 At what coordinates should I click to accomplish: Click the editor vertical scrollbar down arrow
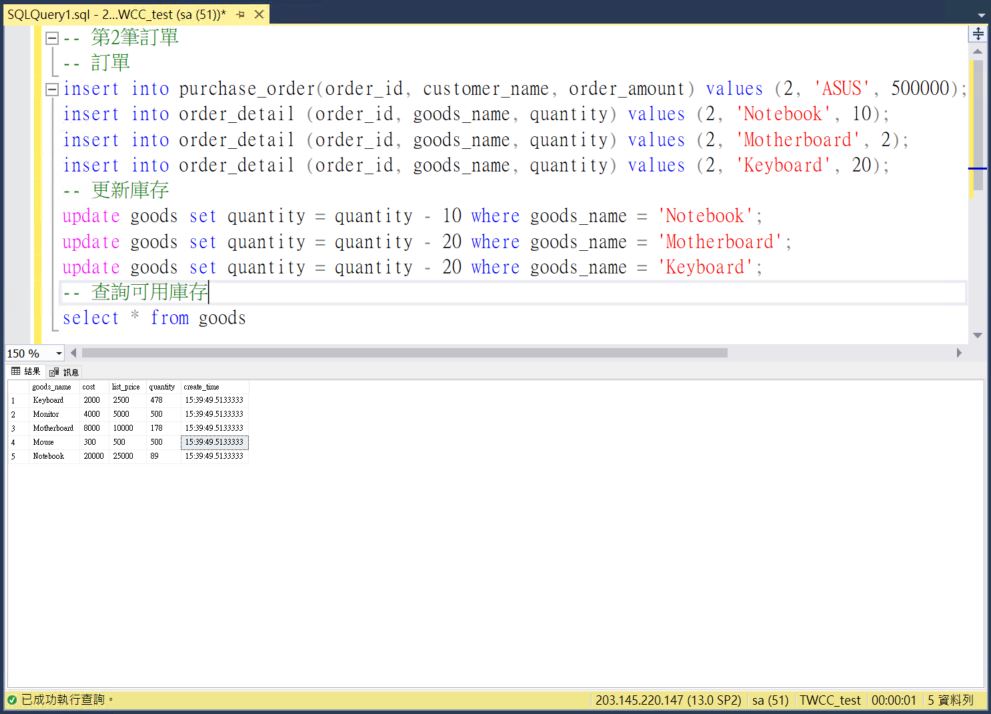click(x=978, y=336)
